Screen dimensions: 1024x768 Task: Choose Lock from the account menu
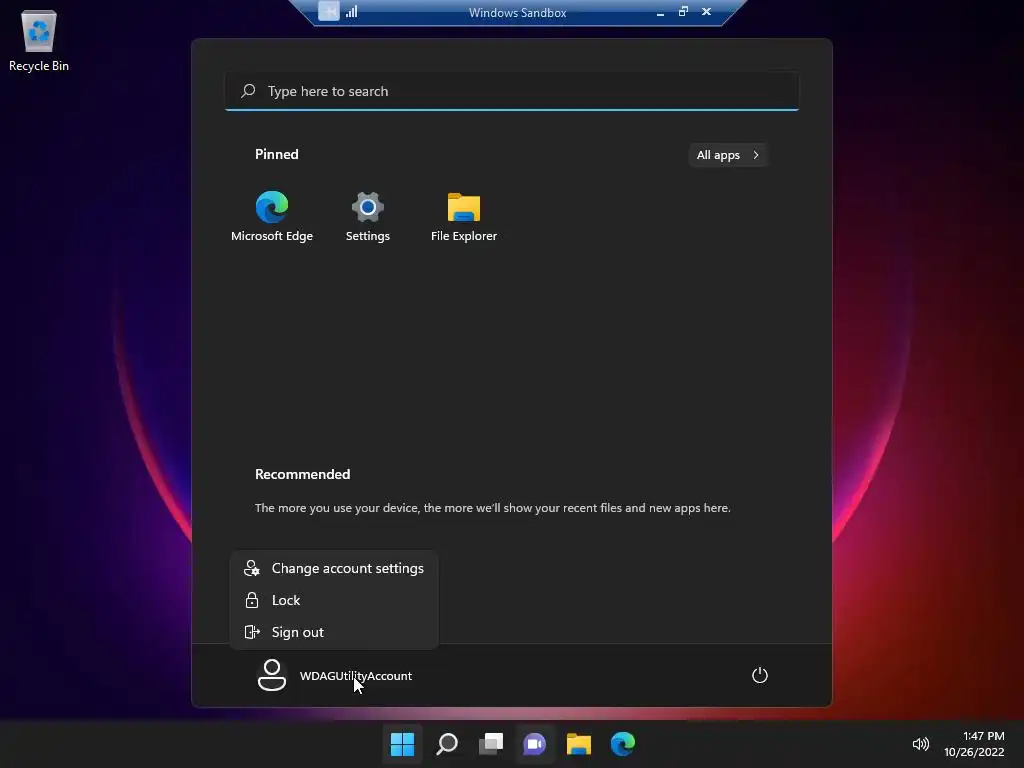(334, 600)
